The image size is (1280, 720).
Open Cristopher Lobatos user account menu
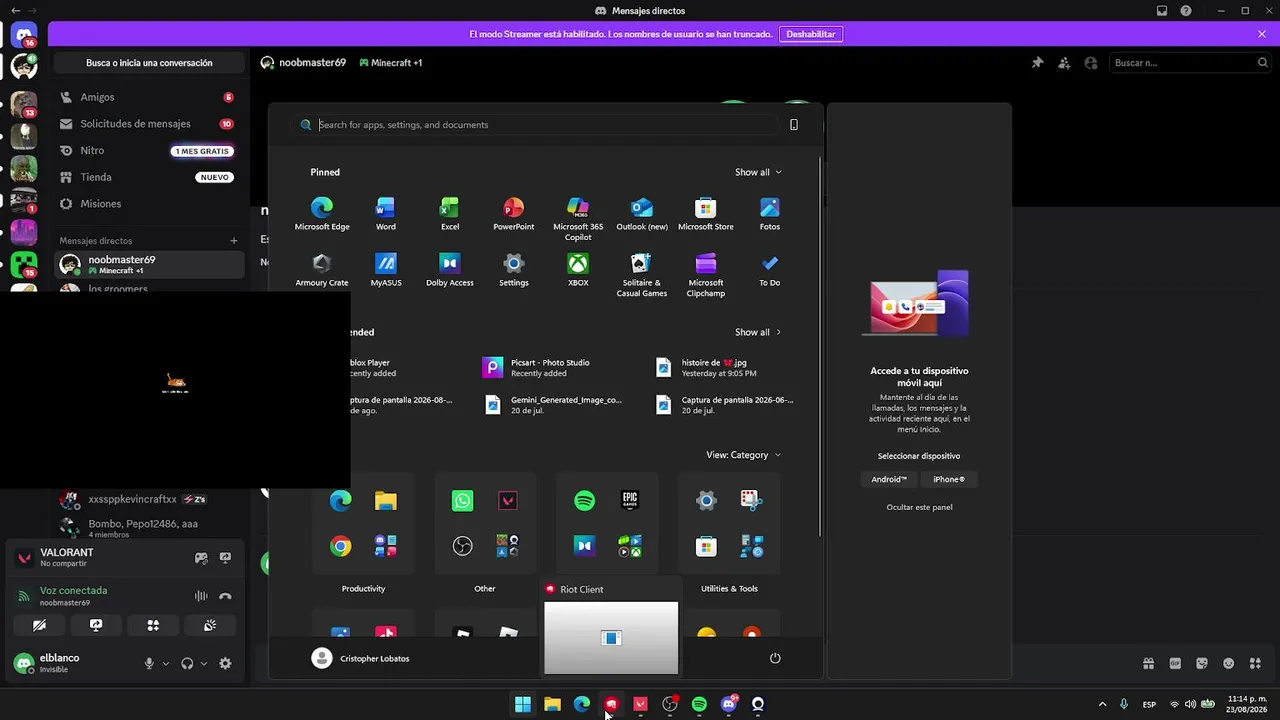[x=361, y=658]
